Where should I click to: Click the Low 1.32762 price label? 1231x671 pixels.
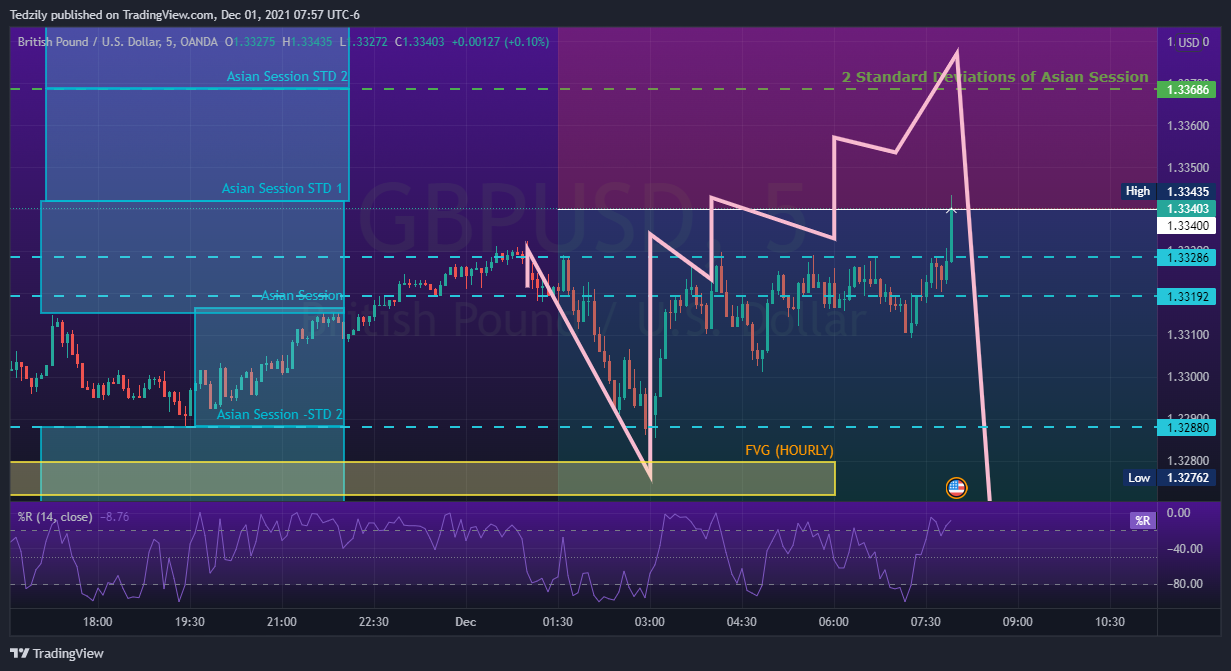[1169, 478]
